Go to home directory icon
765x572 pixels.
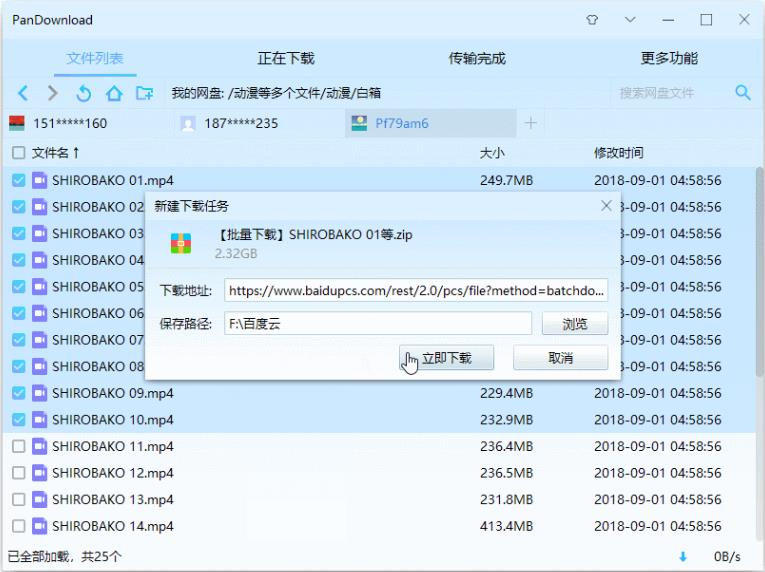(x=114, y=93)
